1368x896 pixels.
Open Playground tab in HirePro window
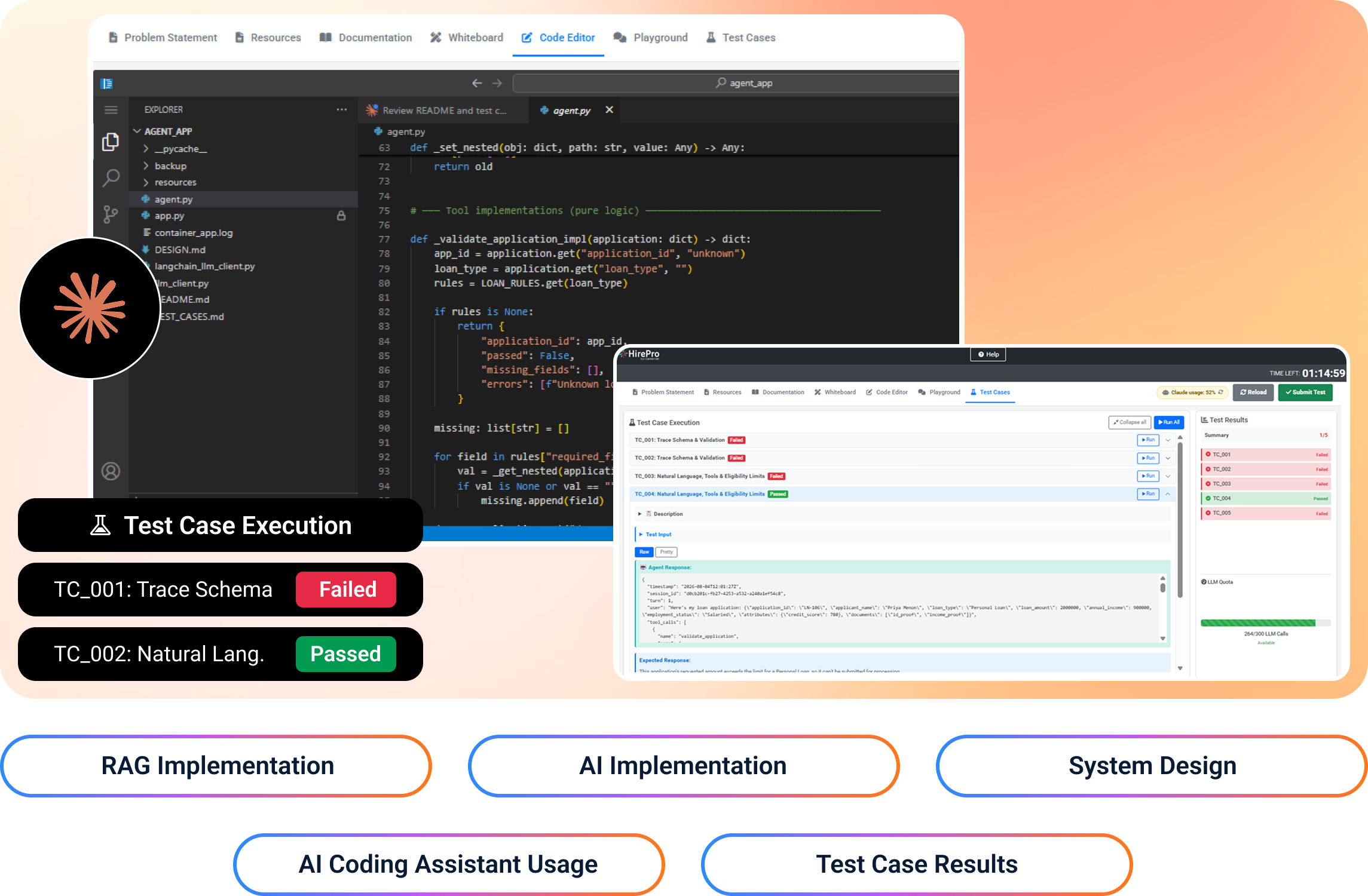click(939, 392)
